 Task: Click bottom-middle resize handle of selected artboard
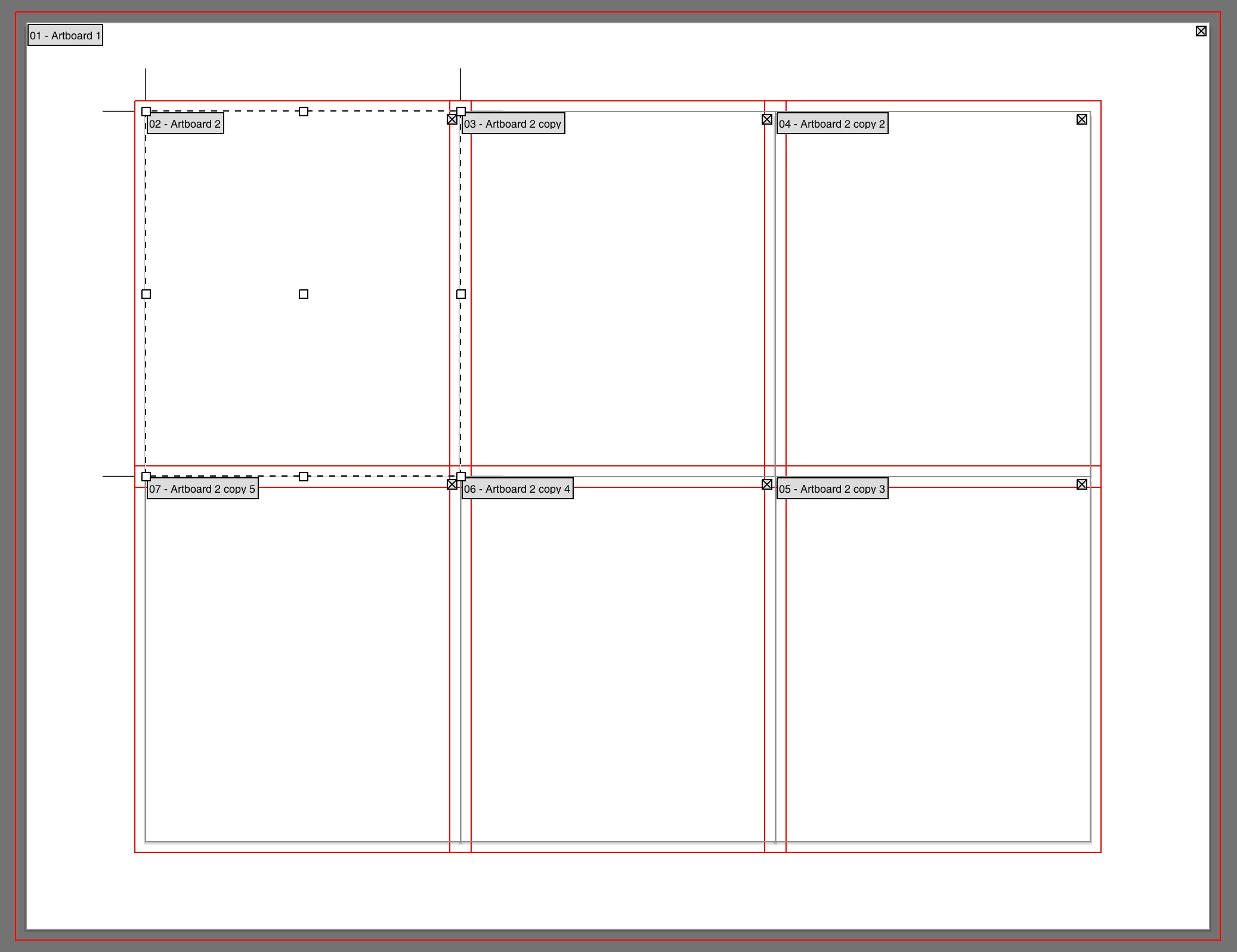pyautogui.click(x=304, y=477)
